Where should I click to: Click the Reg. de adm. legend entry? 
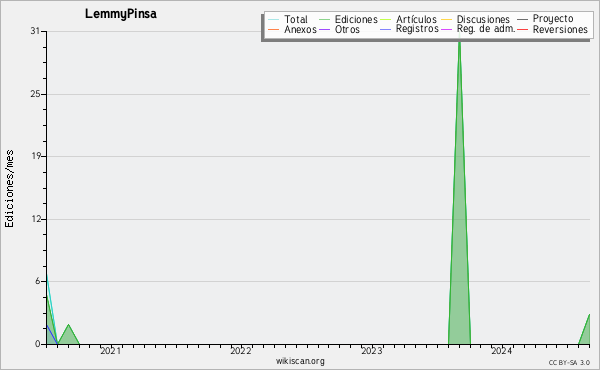click(478, 29)
